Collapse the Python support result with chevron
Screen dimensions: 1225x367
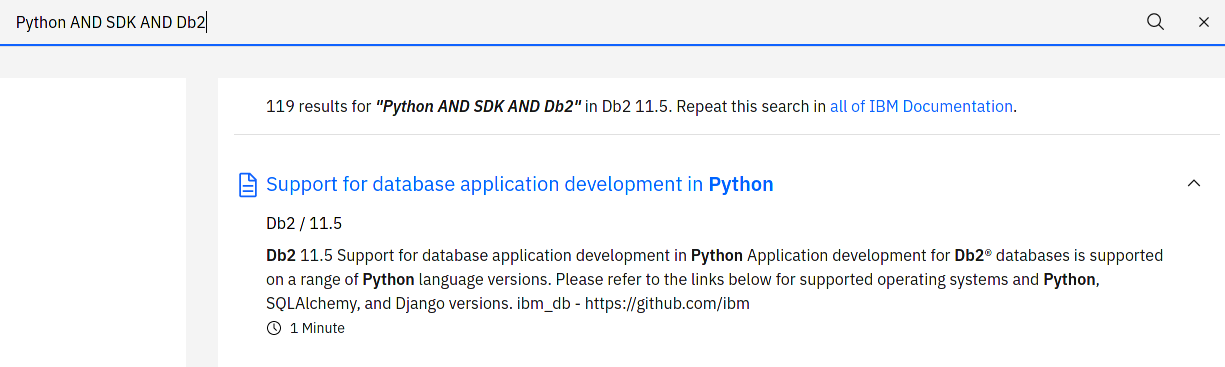(x=1193, y=183)
